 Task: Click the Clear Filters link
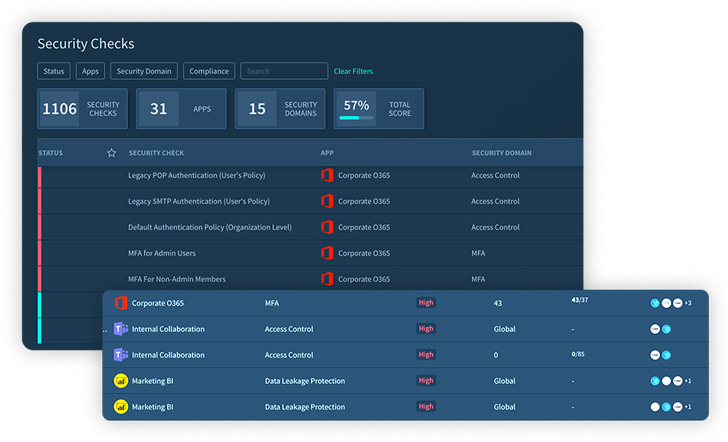[x=353, y=71]
